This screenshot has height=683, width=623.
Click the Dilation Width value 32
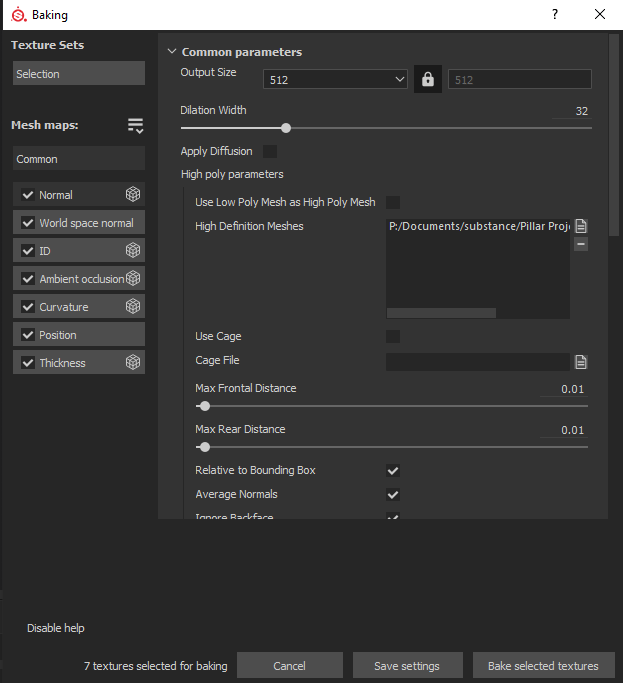(582, 111)
